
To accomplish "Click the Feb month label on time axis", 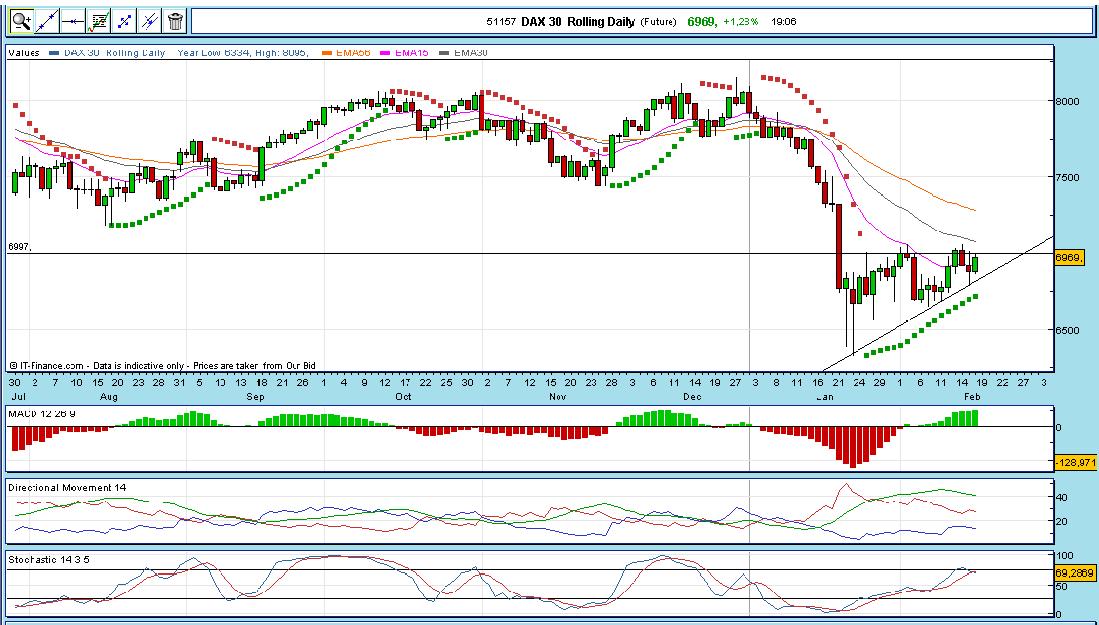I will (x=972, y=397).
